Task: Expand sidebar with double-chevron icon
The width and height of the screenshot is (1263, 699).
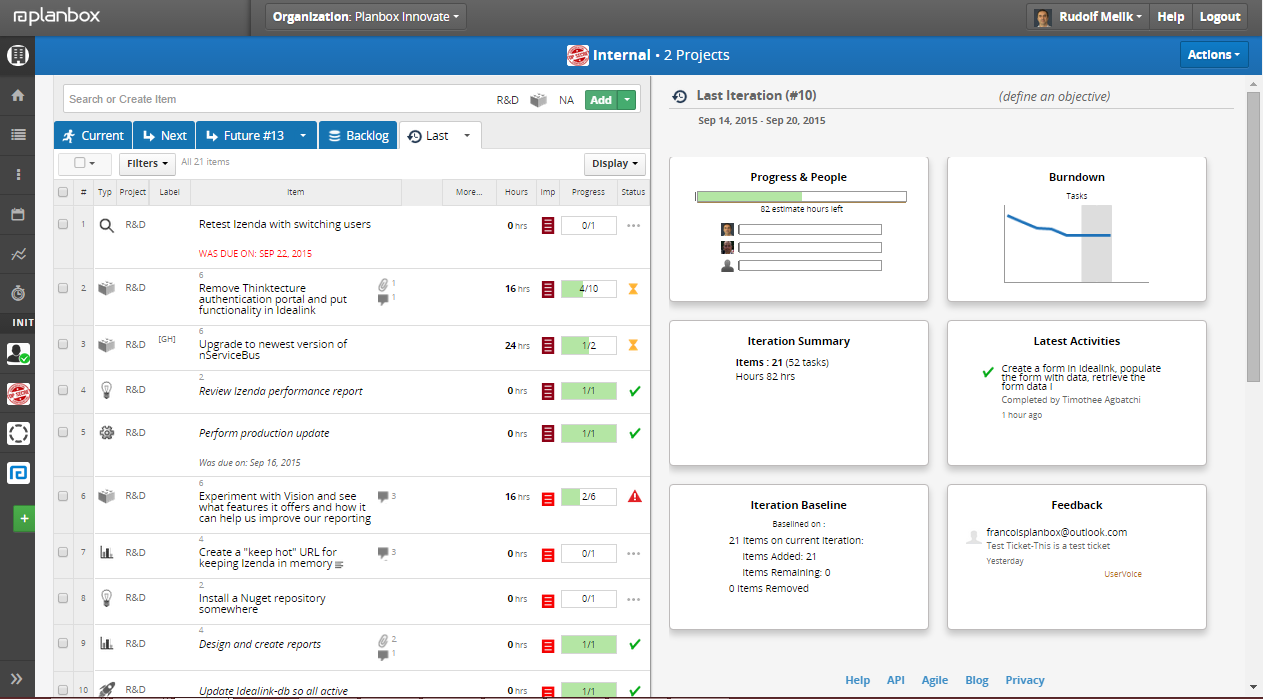Action: click(17, 678)
